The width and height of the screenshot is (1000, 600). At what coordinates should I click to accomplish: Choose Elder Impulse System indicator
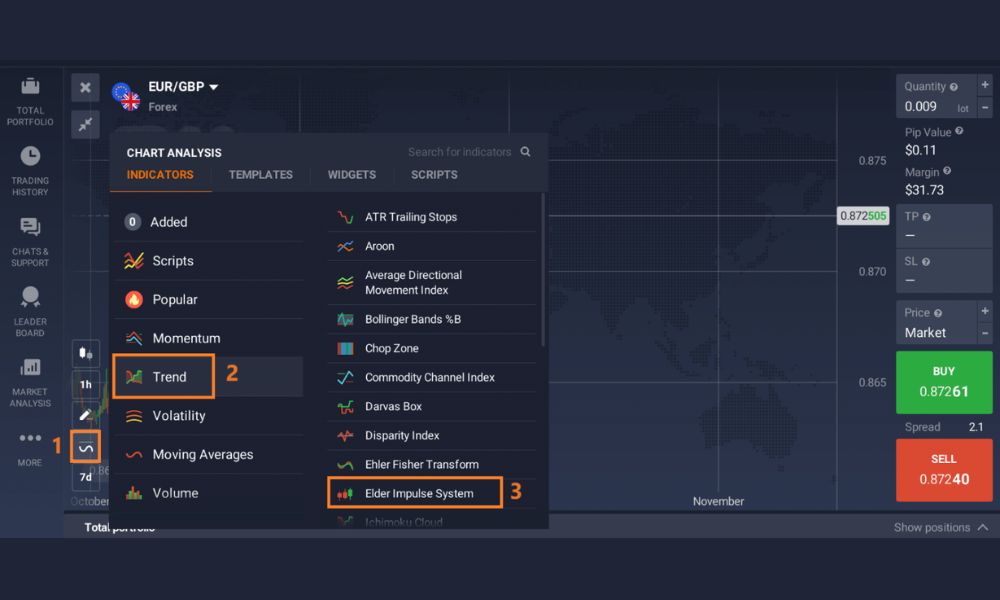[418, 493]
